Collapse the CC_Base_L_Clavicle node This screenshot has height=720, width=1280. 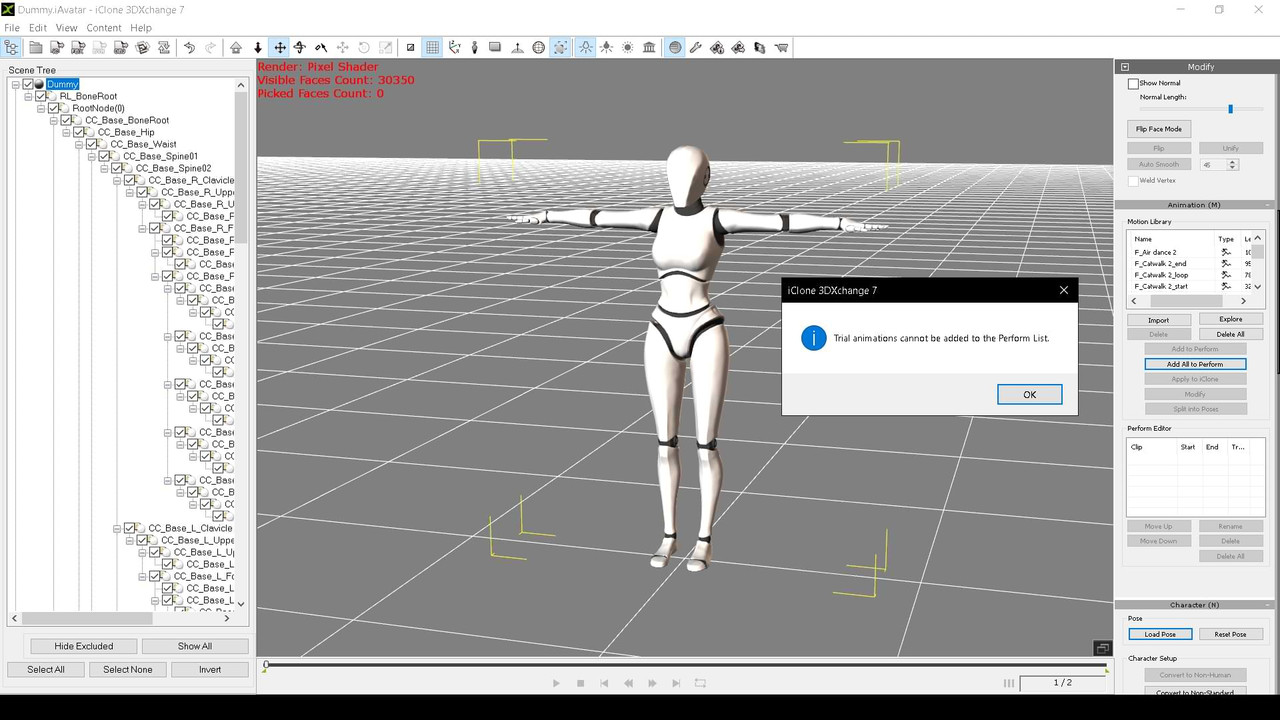tap(117, 528)
